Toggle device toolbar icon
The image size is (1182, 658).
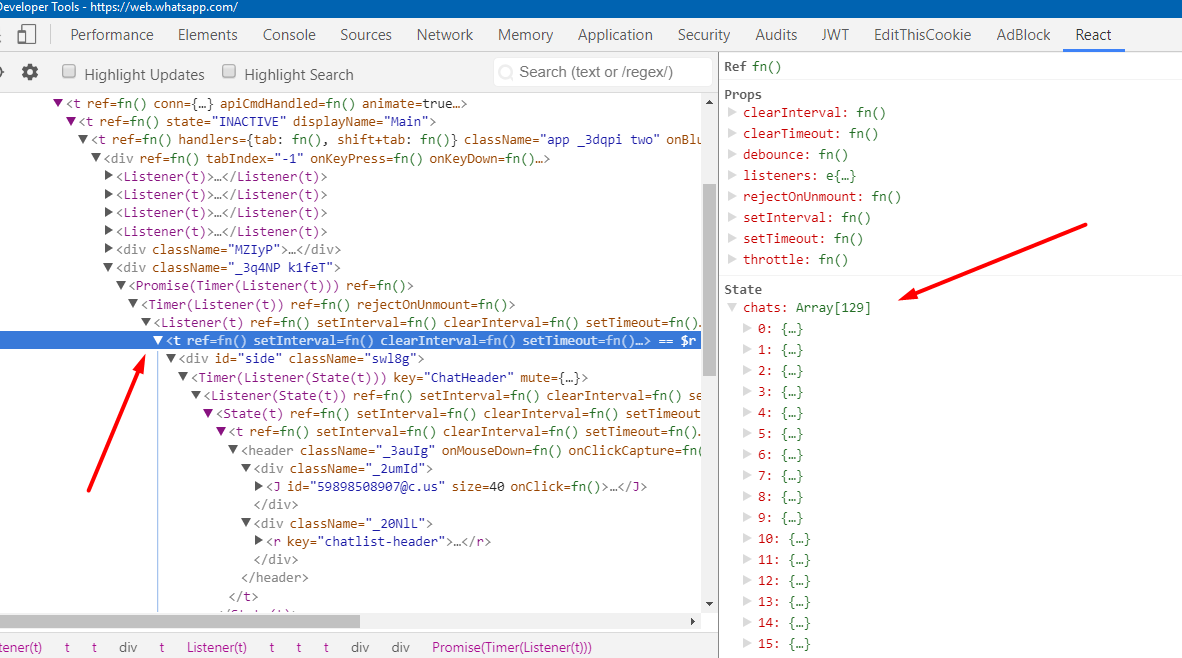(27, 35)
